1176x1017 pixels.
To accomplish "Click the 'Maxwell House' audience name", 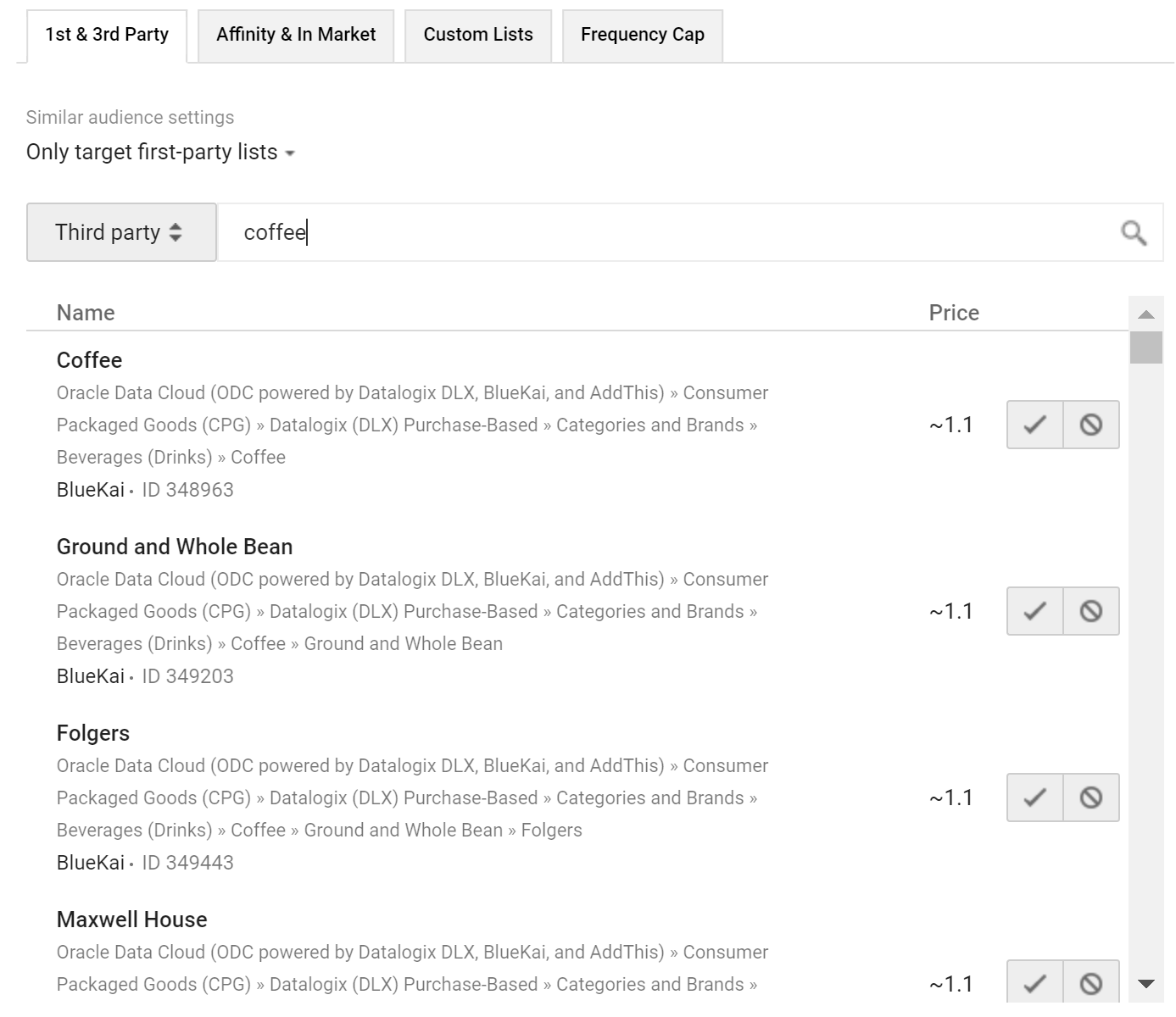I will (x=131, y=920).
